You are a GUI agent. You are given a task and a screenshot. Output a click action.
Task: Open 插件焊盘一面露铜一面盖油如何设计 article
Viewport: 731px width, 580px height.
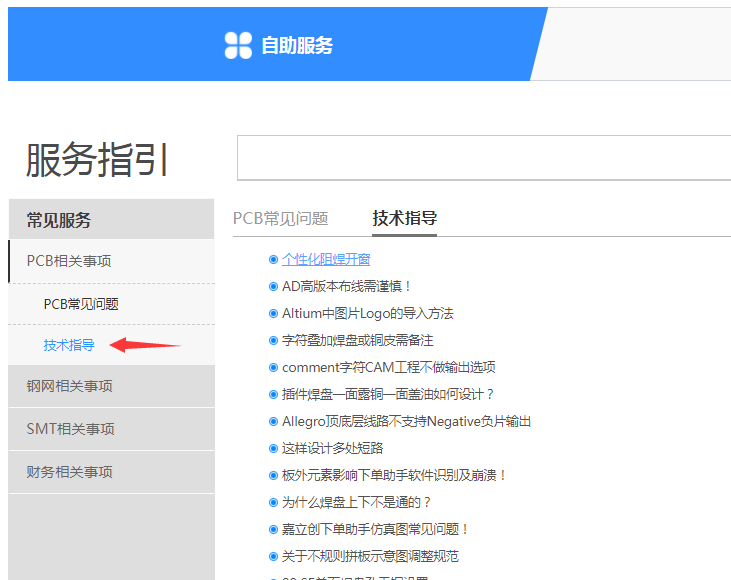(x=388, y=394)
